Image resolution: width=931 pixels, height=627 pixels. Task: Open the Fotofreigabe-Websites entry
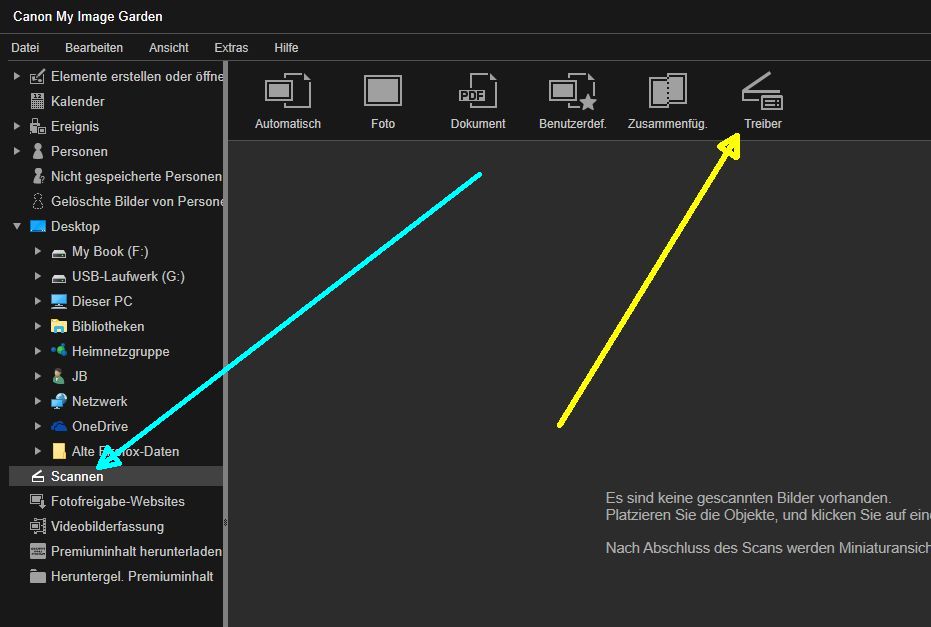[118, 501]
